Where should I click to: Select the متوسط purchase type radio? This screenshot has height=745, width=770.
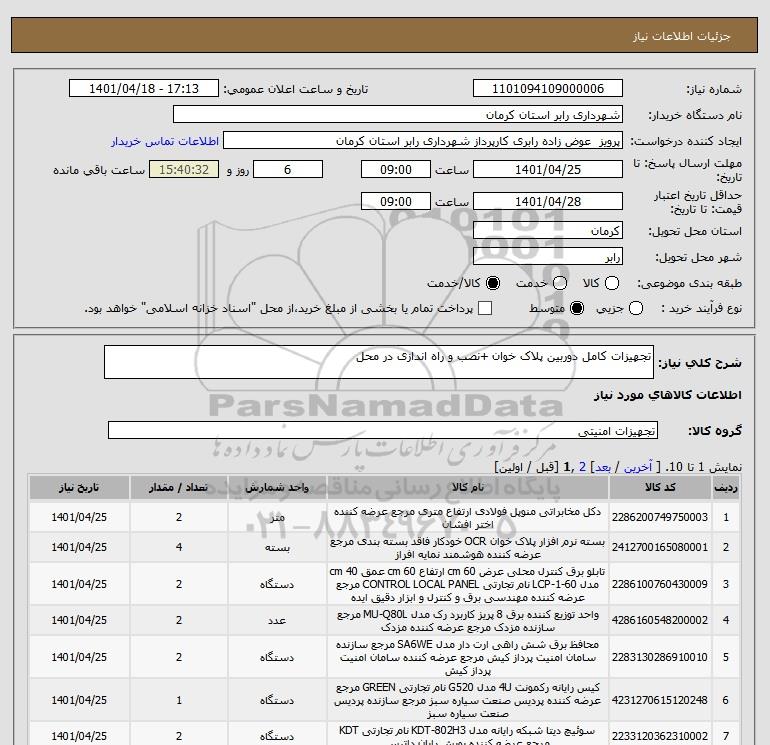[x=577, y=308]
